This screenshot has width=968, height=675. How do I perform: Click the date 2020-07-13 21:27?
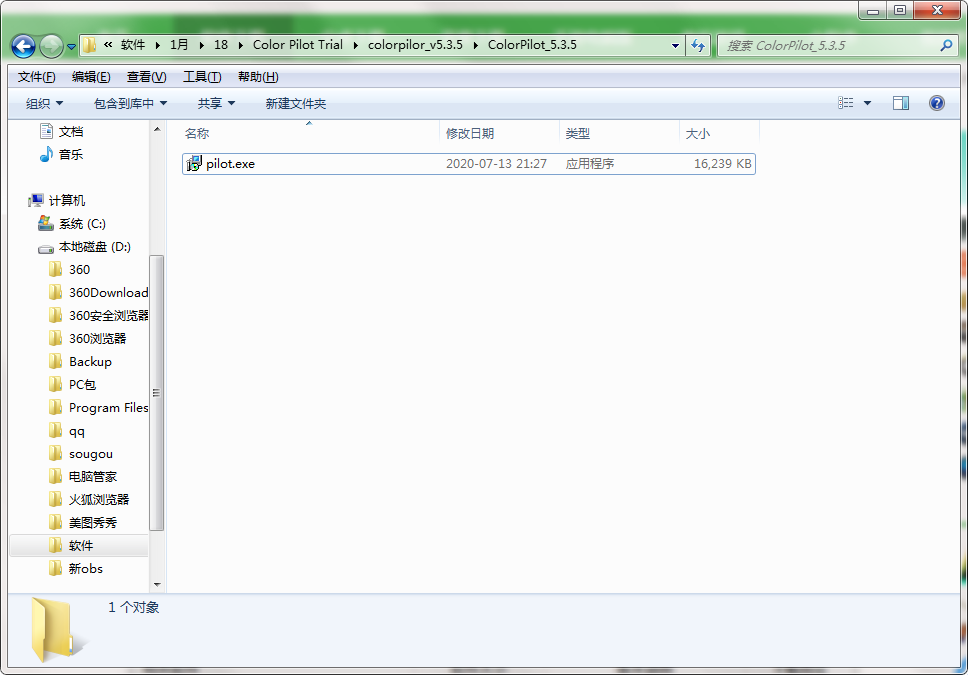pos(496,164)
